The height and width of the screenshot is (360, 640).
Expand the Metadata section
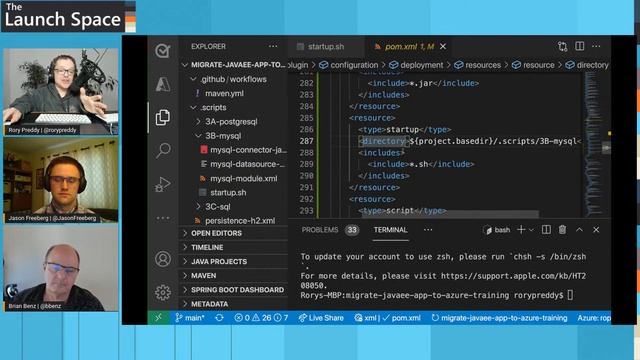coord(234,304)
